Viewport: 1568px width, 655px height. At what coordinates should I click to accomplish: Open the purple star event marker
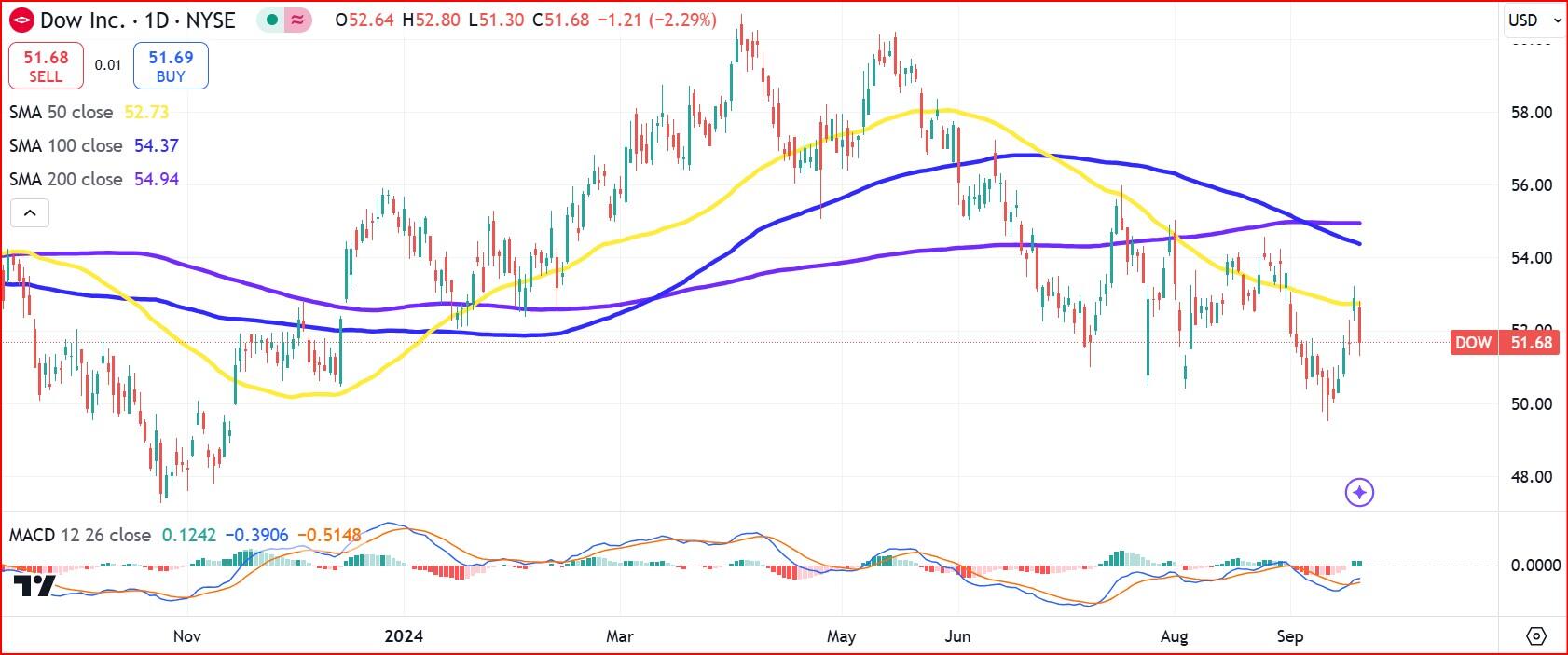(1359, 492)
